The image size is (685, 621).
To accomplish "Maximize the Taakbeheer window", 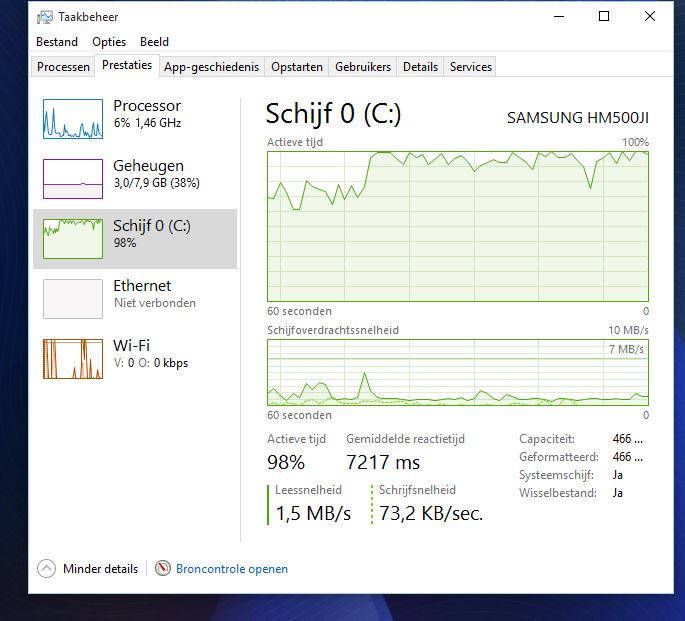I will pos(604,17).
